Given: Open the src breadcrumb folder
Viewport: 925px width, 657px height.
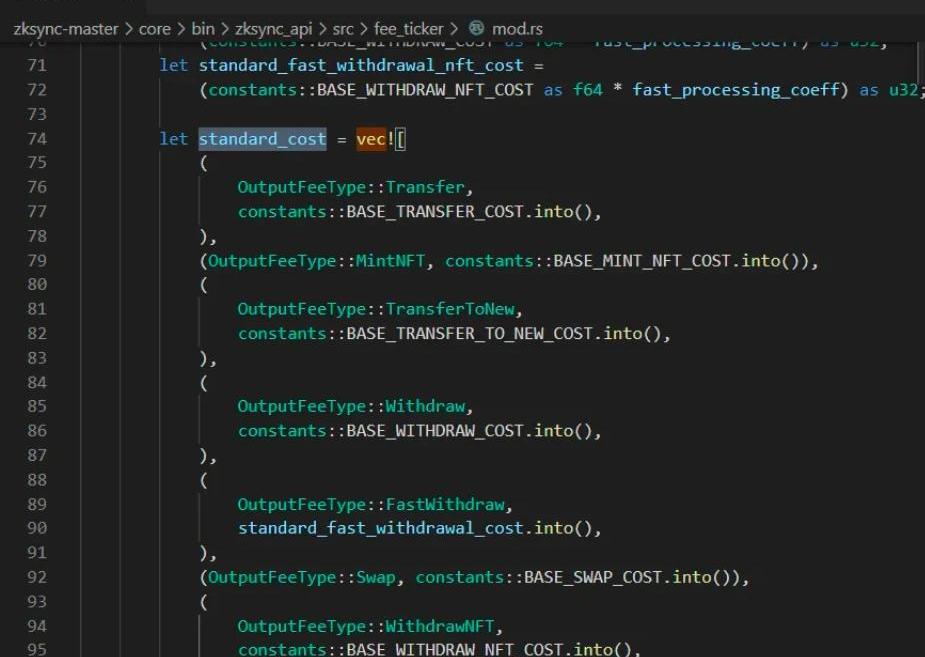Looking at the screenshot, I should tap(343, 29).
